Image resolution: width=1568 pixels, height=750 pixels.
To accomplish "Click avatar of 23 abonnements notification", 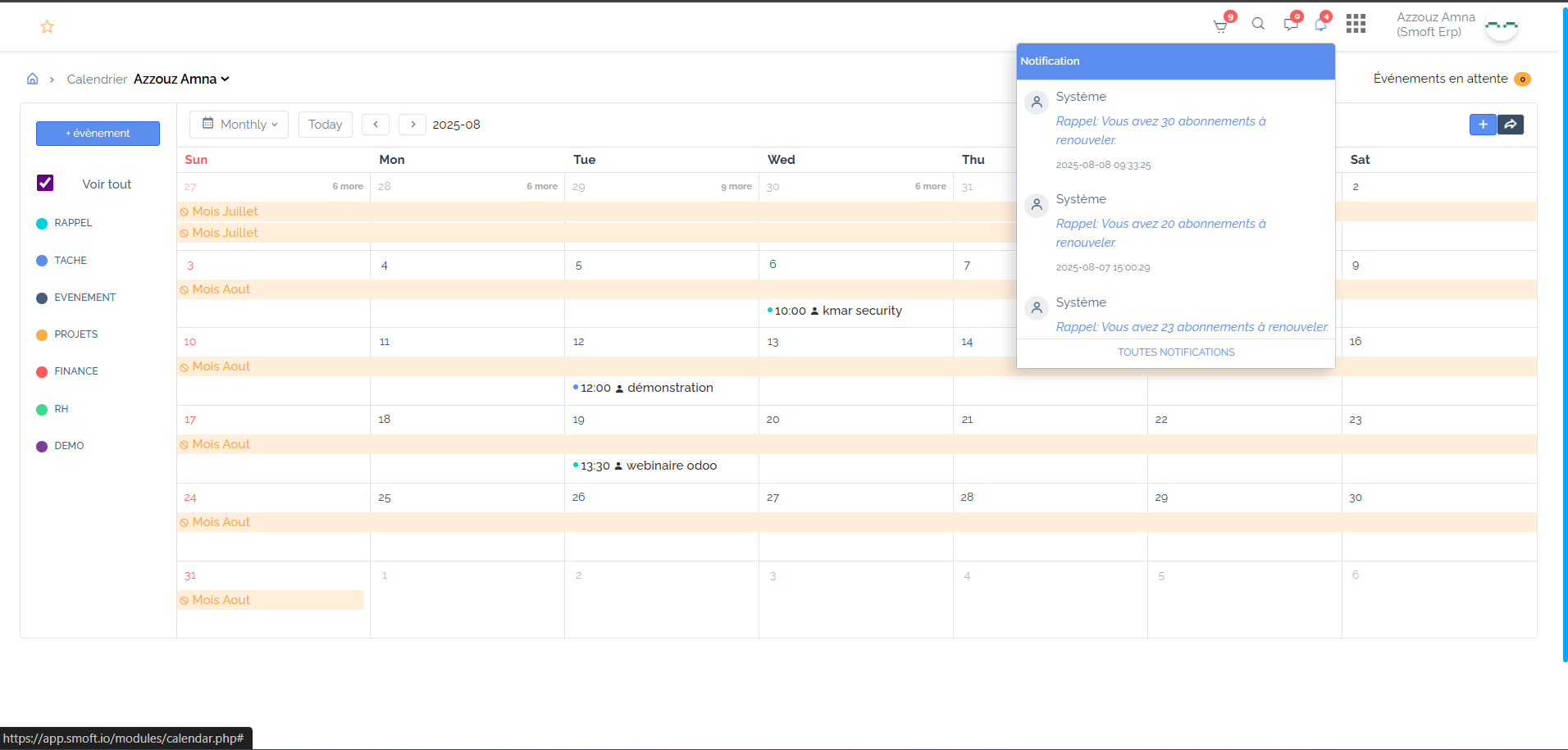I will [x=1037, y=308].
